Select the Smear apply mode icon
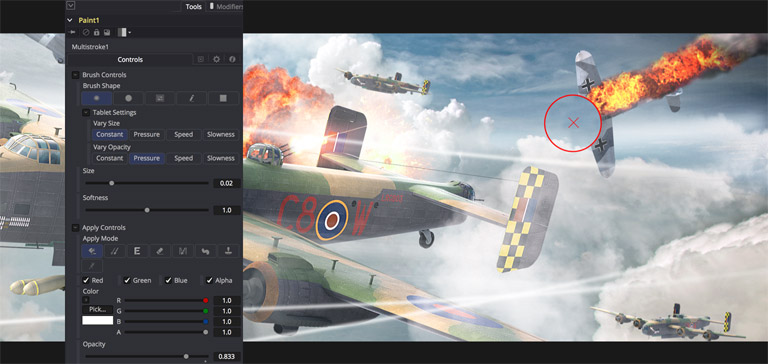768x364 pixels. (206, 251)
